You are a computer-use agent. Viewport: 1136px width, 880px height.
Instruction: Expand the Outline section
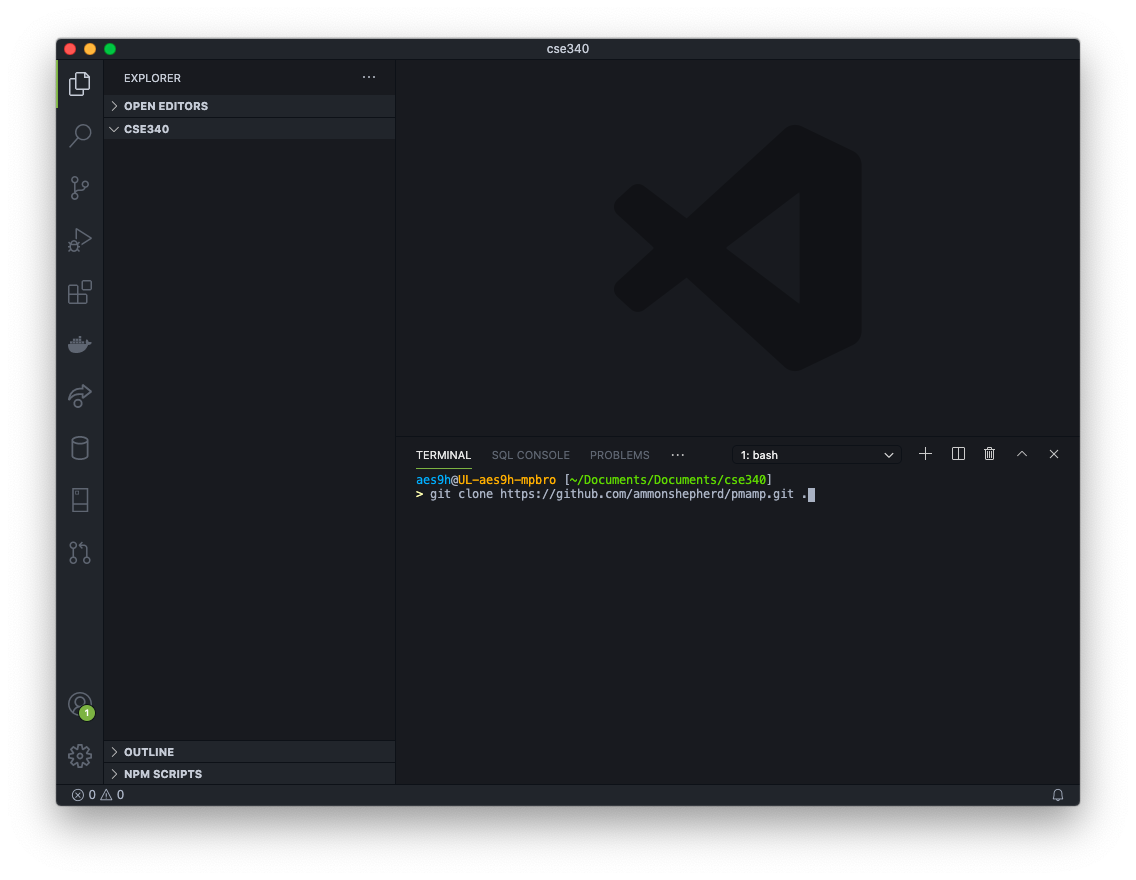click(249, 752)
